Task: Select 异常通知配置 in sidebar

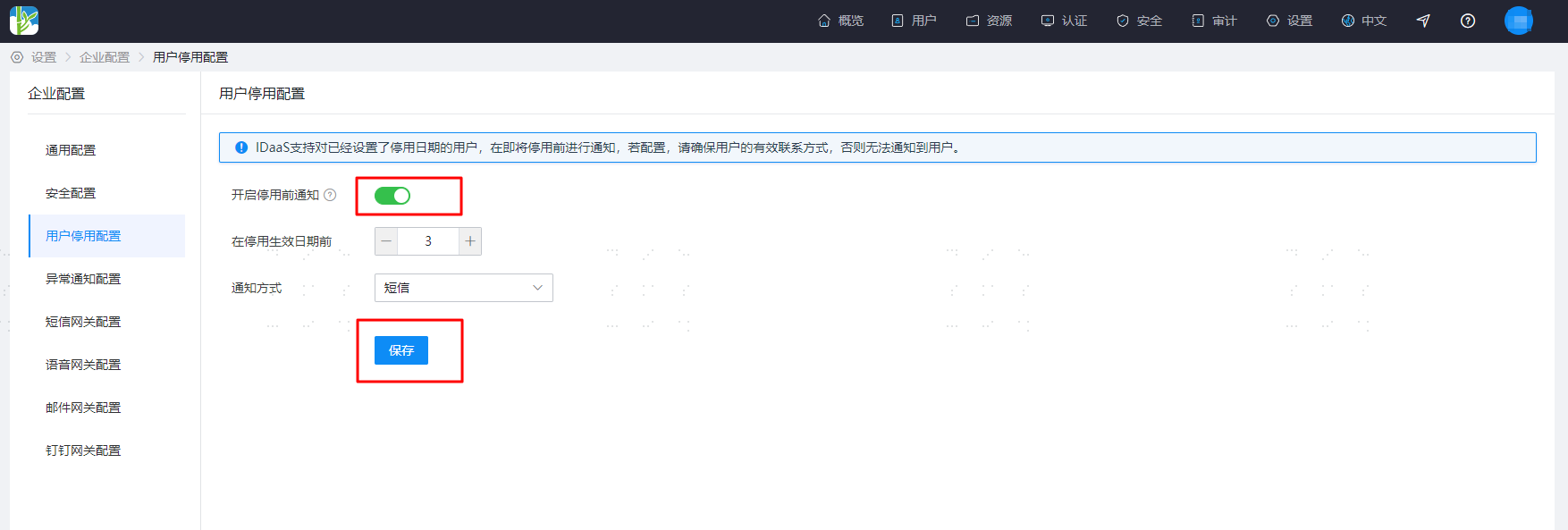Action: (106, 279)
